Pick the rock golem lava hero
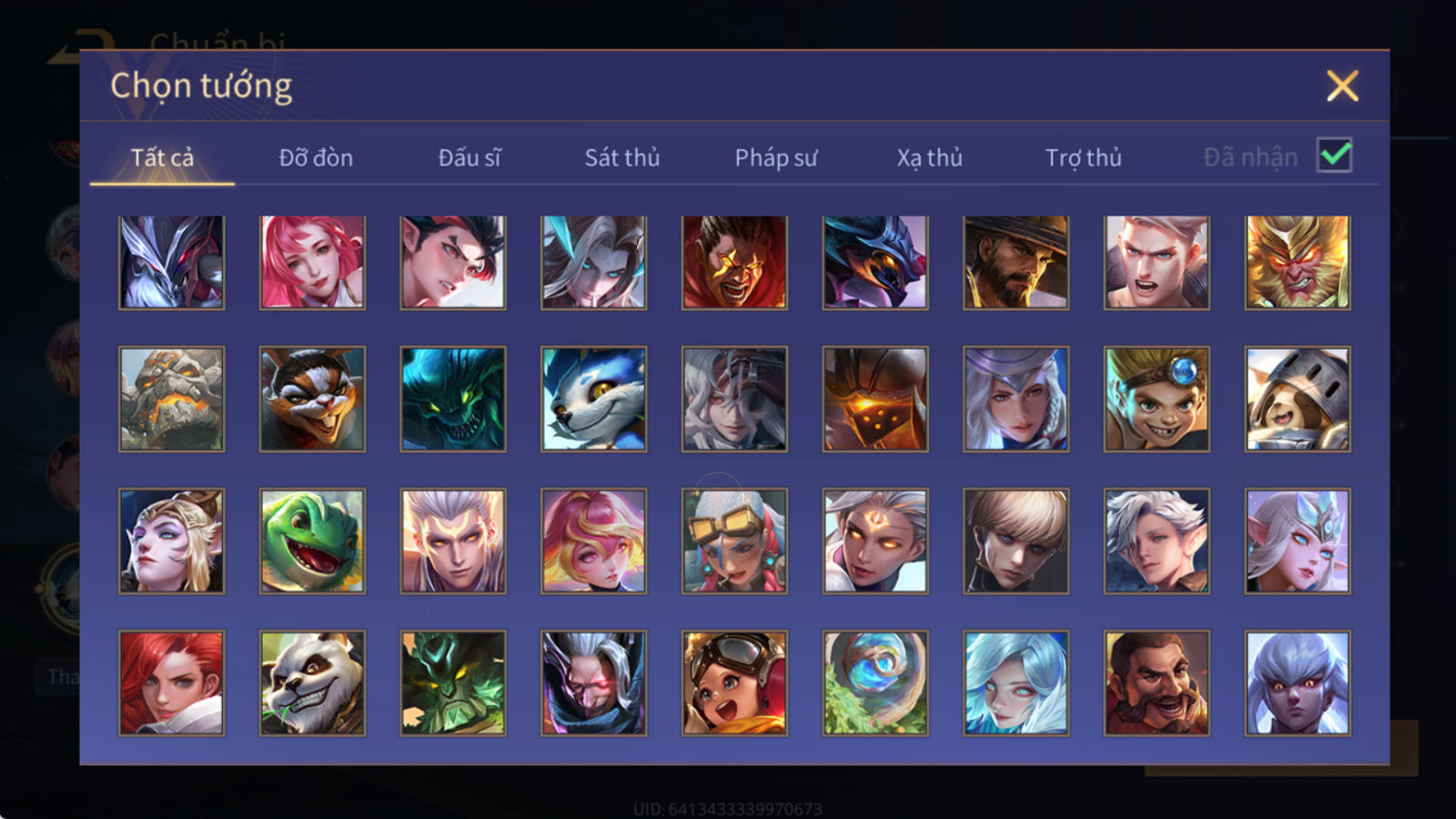1456x819 pixels. pos(171,399)
